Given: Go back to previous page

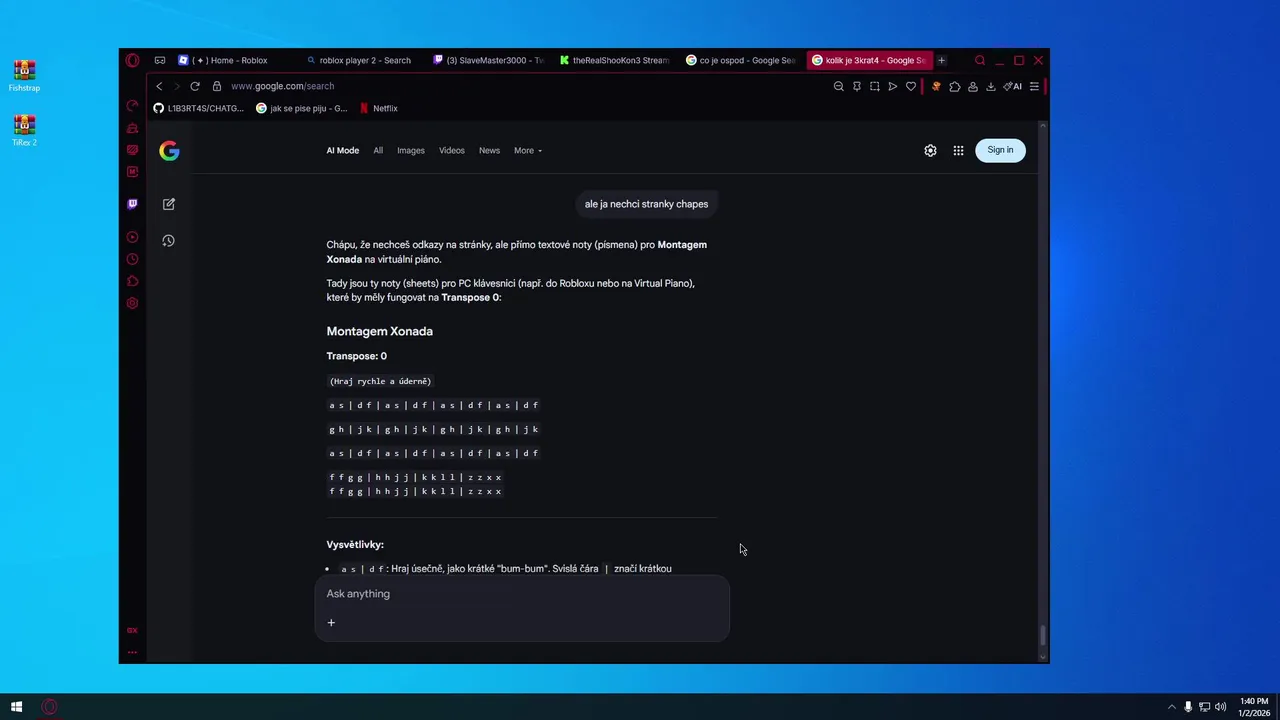Looking at the screenshot, I should (159, 86).
